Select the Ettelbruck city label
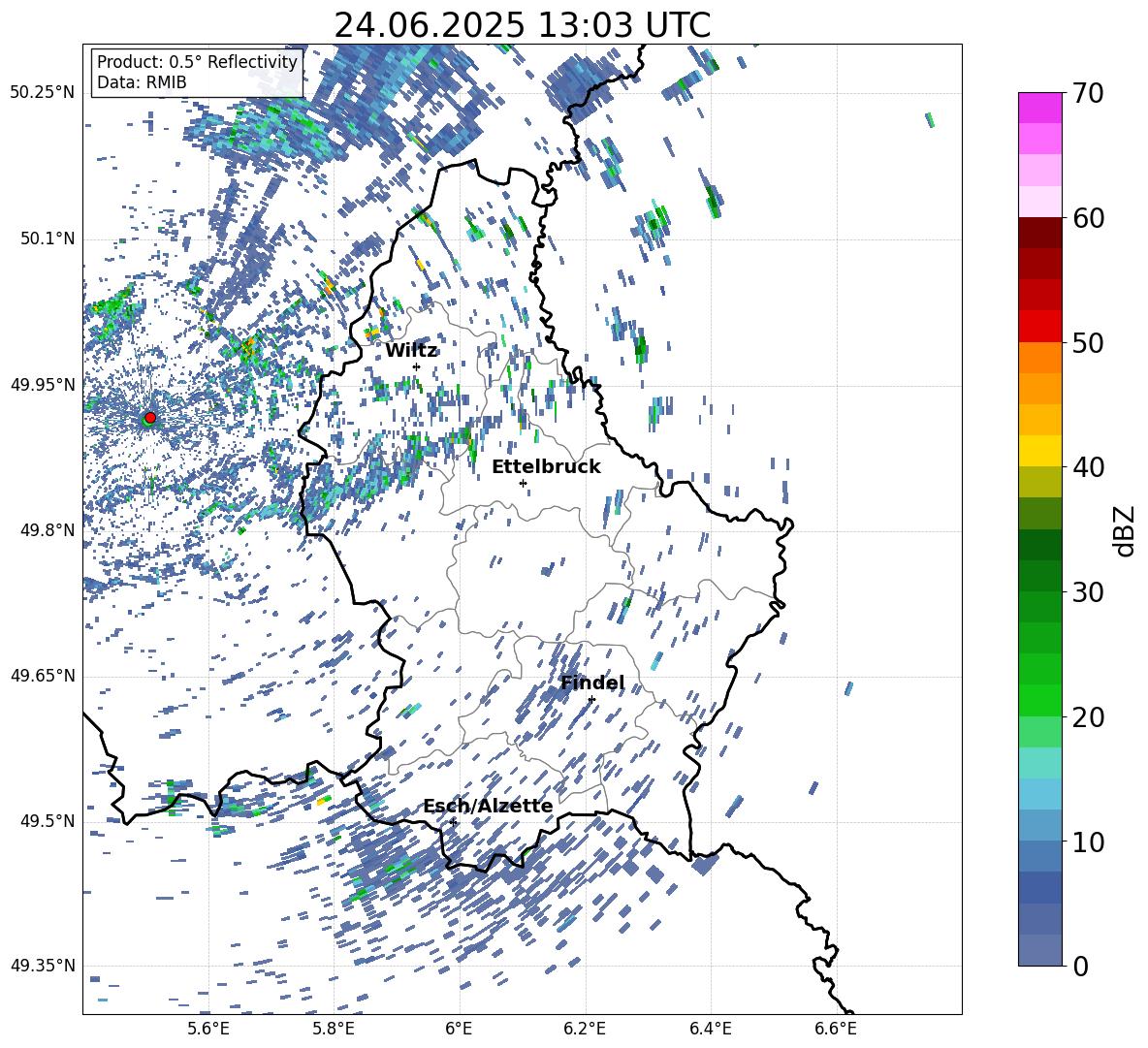The height and width of the screenshot is (1048, 1148). (546, 467)
